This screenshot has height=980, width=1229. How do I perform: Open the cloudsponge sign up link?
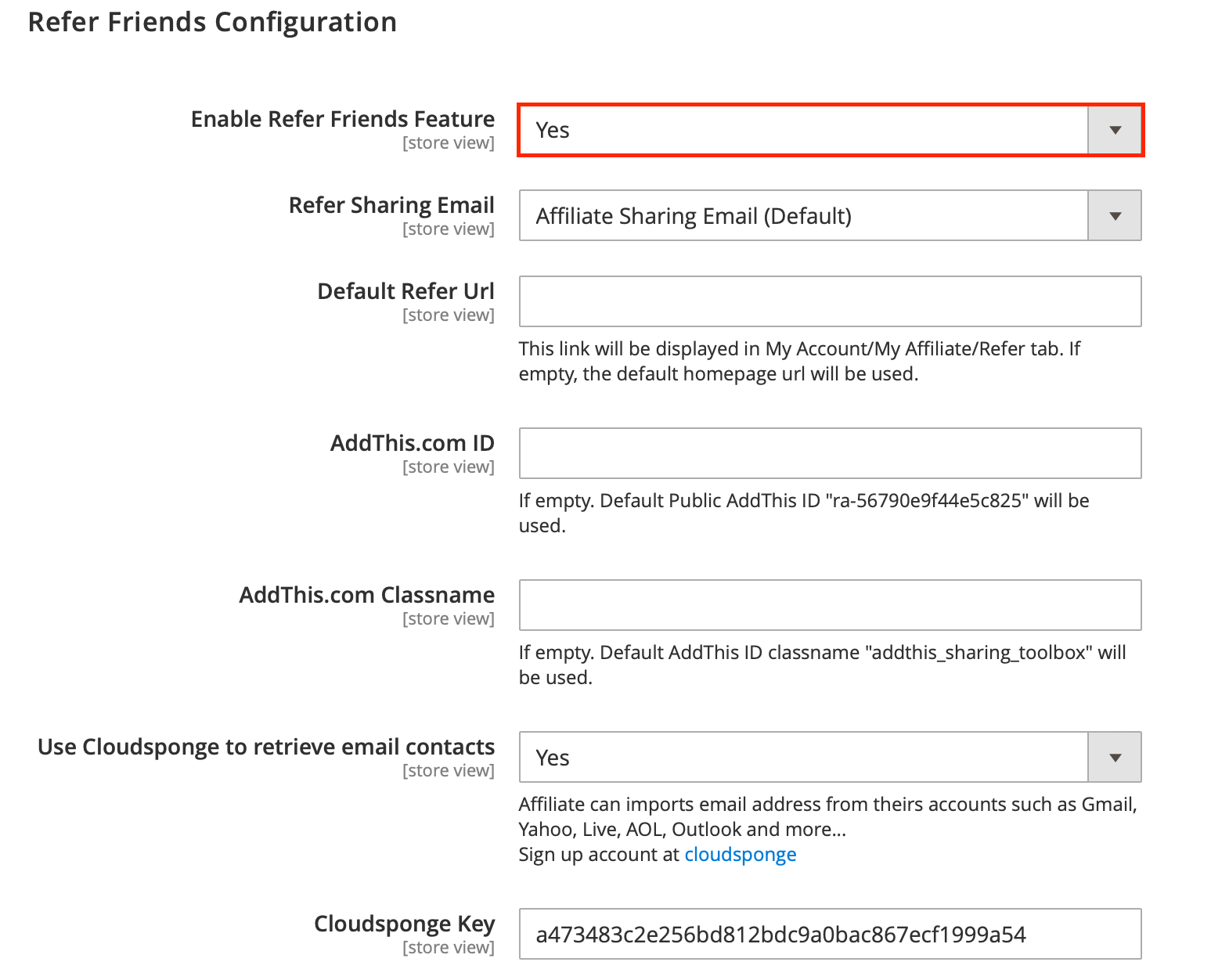pyautogui.click(x=739, y=854)
